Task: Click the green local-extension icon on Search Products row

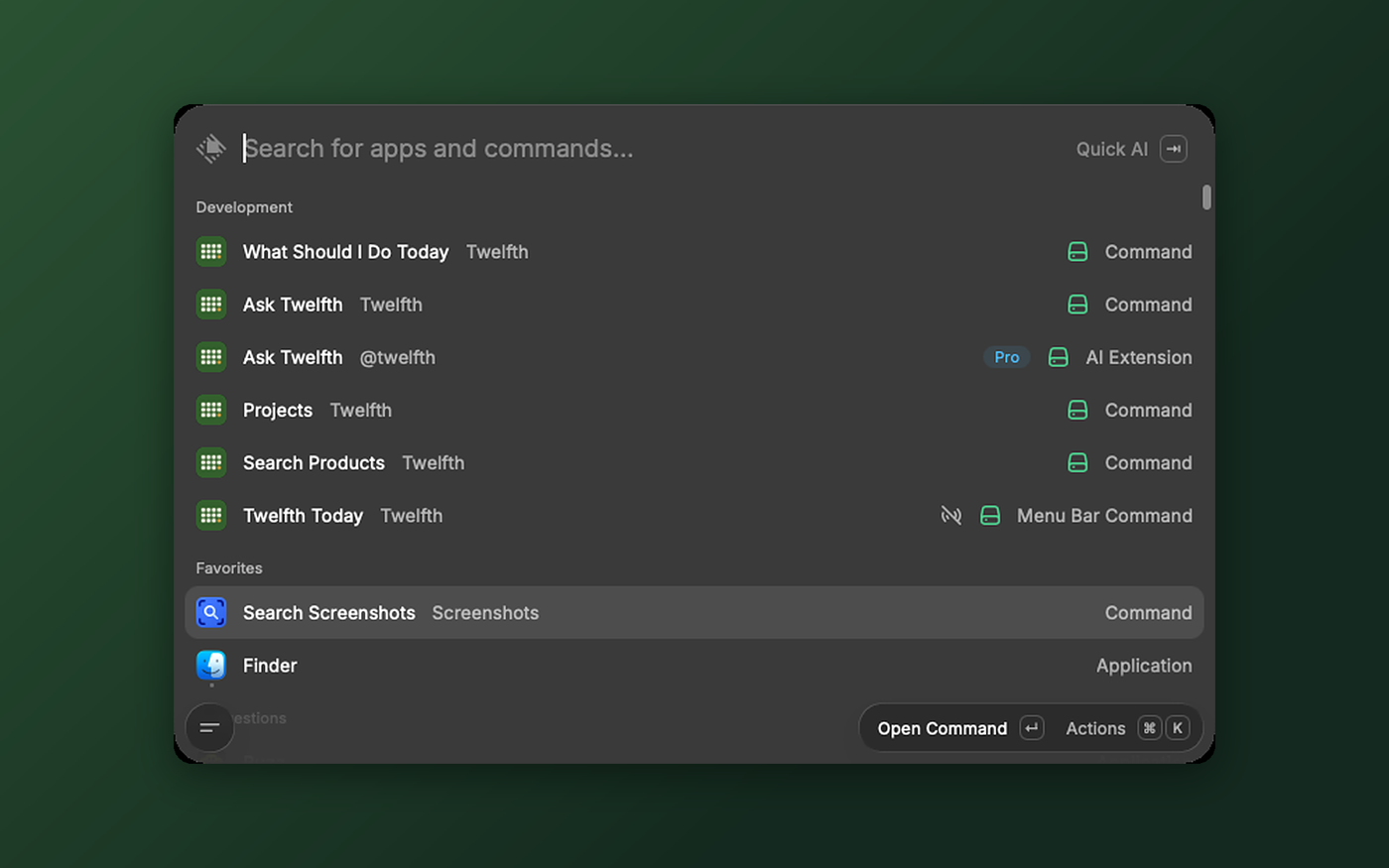Action: click(x=1077, y=462)
